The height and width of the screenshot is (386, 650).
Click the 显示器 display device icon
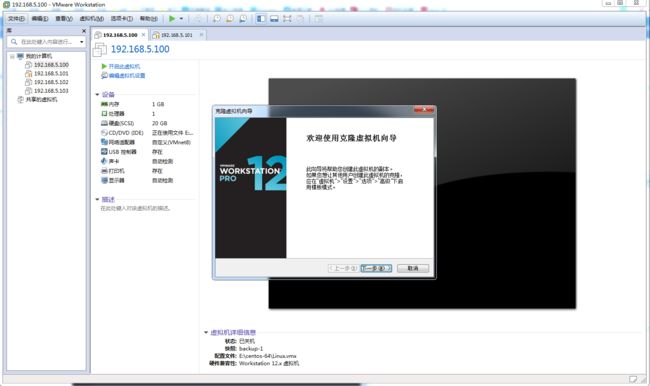(104, 180)
